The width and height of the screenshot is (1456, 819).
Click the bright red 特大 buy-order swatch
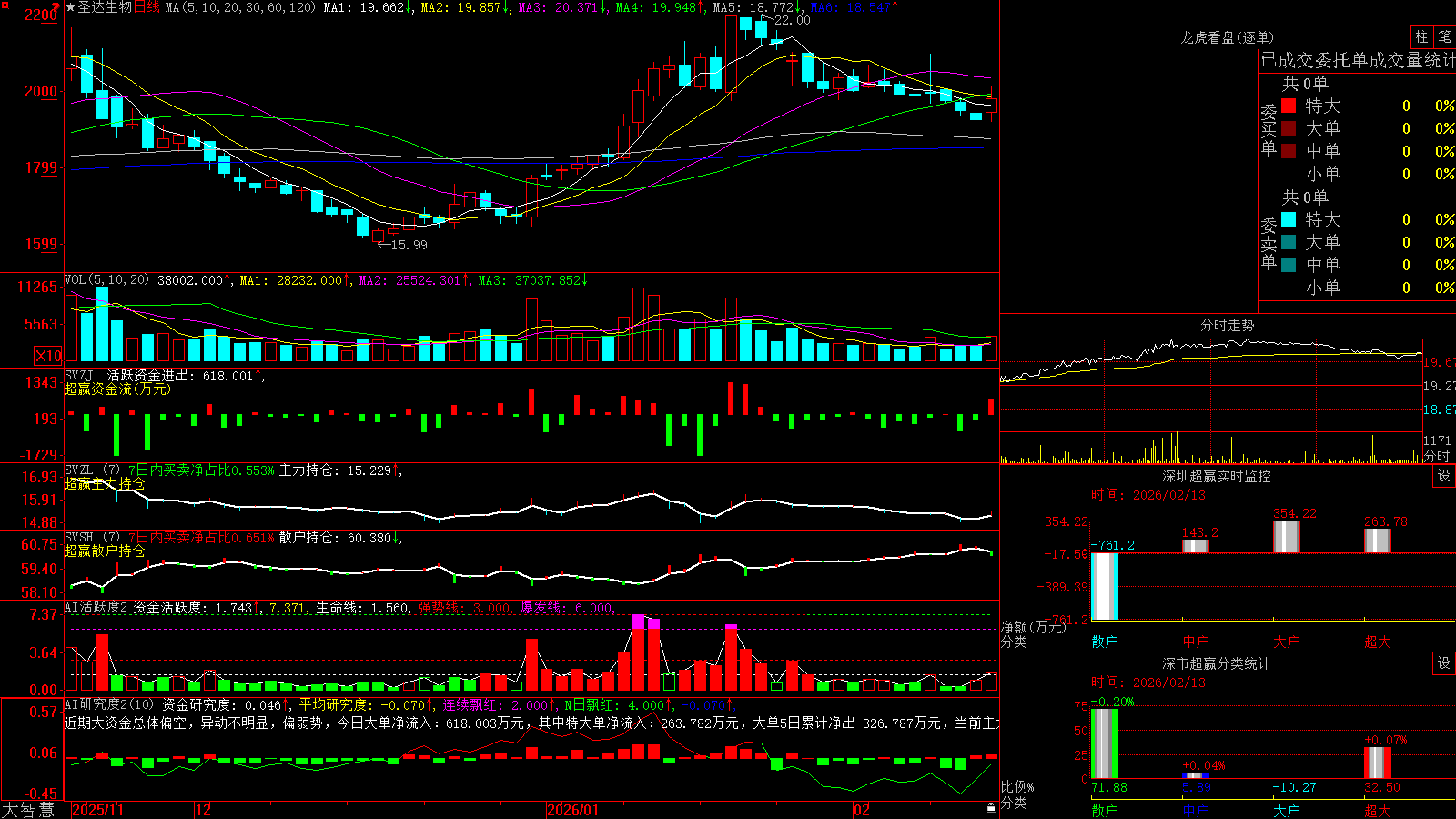[1289, 106]
